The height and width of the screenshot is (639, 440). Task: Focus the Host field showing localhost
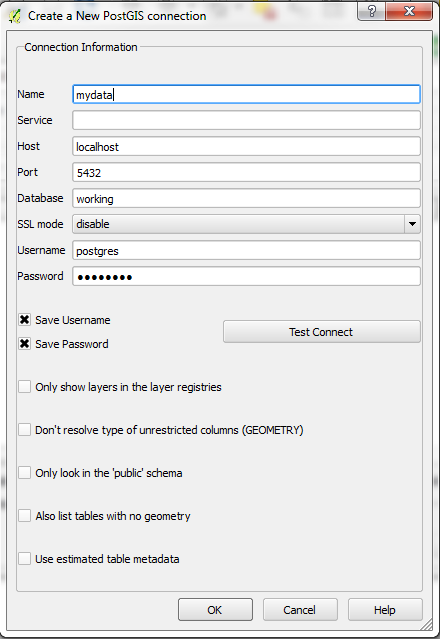246,146
